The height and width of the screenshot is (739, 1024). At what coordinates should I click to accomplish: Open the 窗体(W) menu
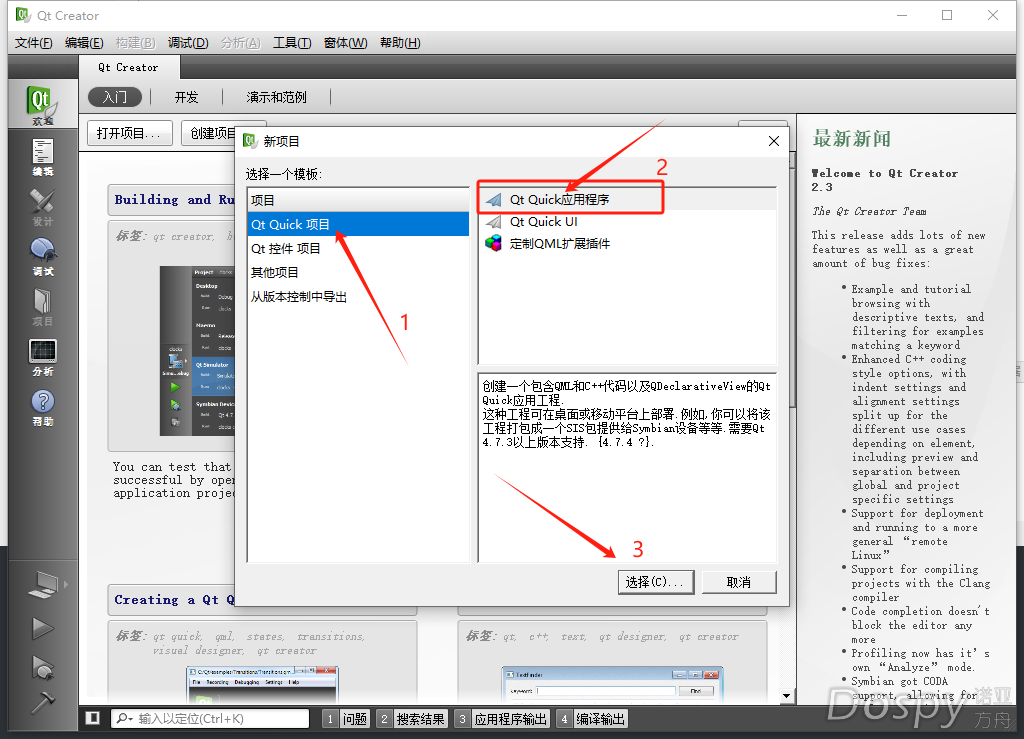click(345, 43)
